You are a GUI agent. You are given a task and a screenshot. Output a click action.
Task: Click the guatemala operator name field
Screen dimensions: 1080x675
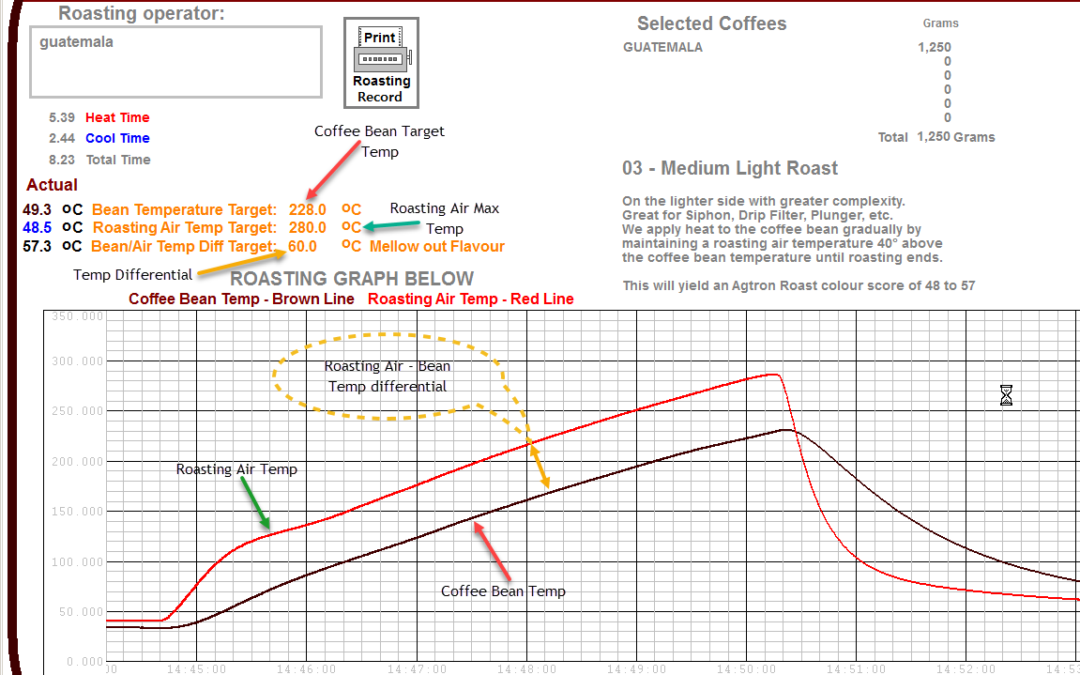point(175,62)
